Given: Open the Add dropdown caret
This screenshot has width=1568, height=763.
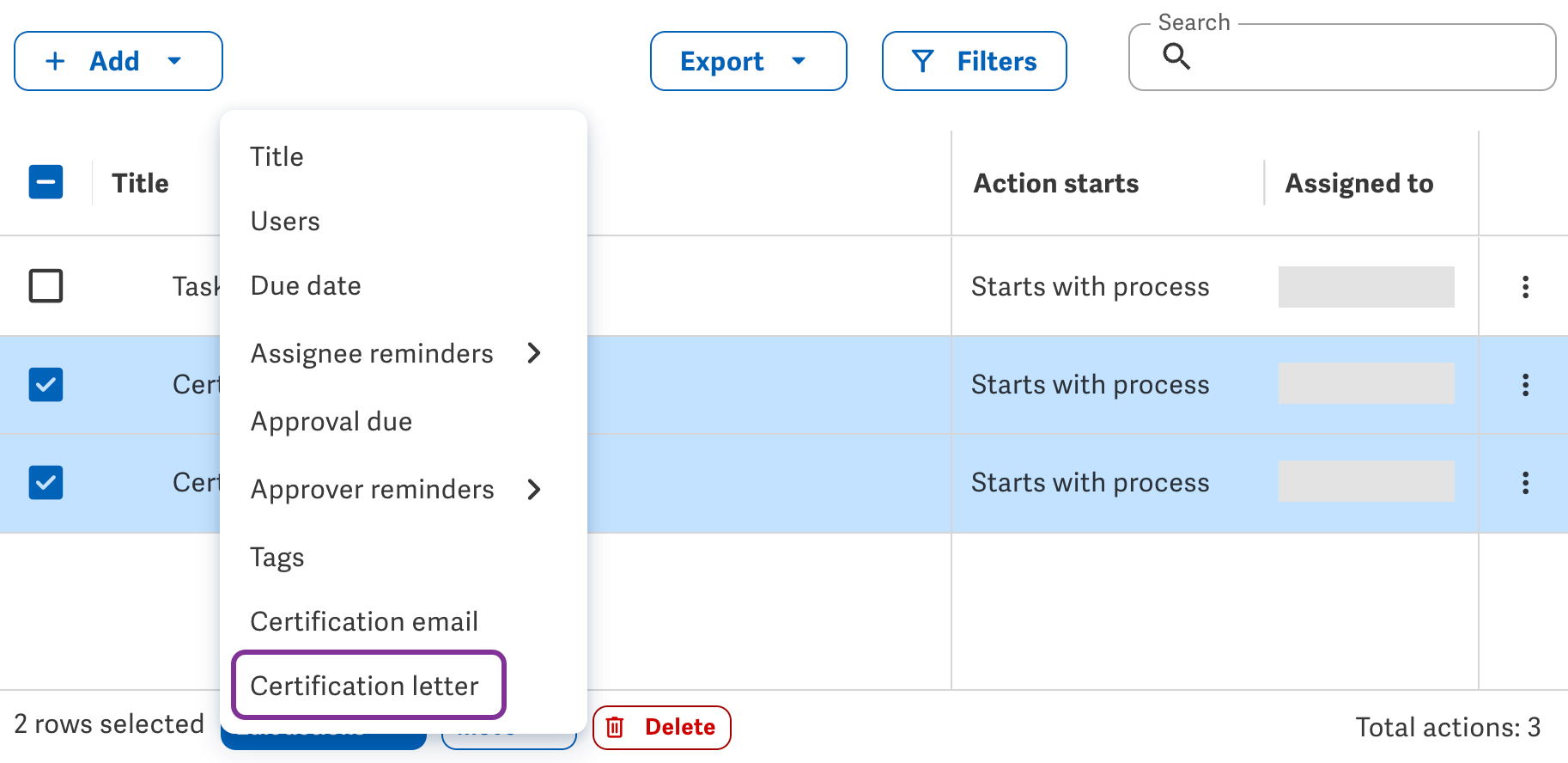Looking at the screenshot, I should [x=174, y=61].
